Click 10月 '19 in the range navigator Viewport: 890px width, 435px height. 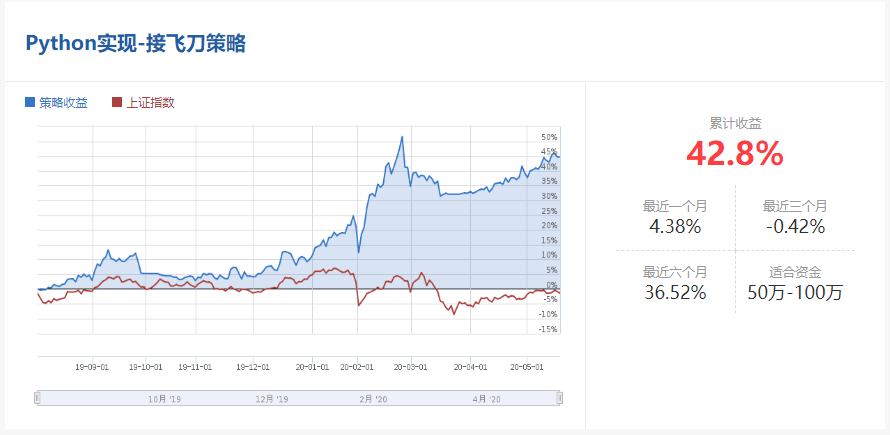[x=163, y=399]
